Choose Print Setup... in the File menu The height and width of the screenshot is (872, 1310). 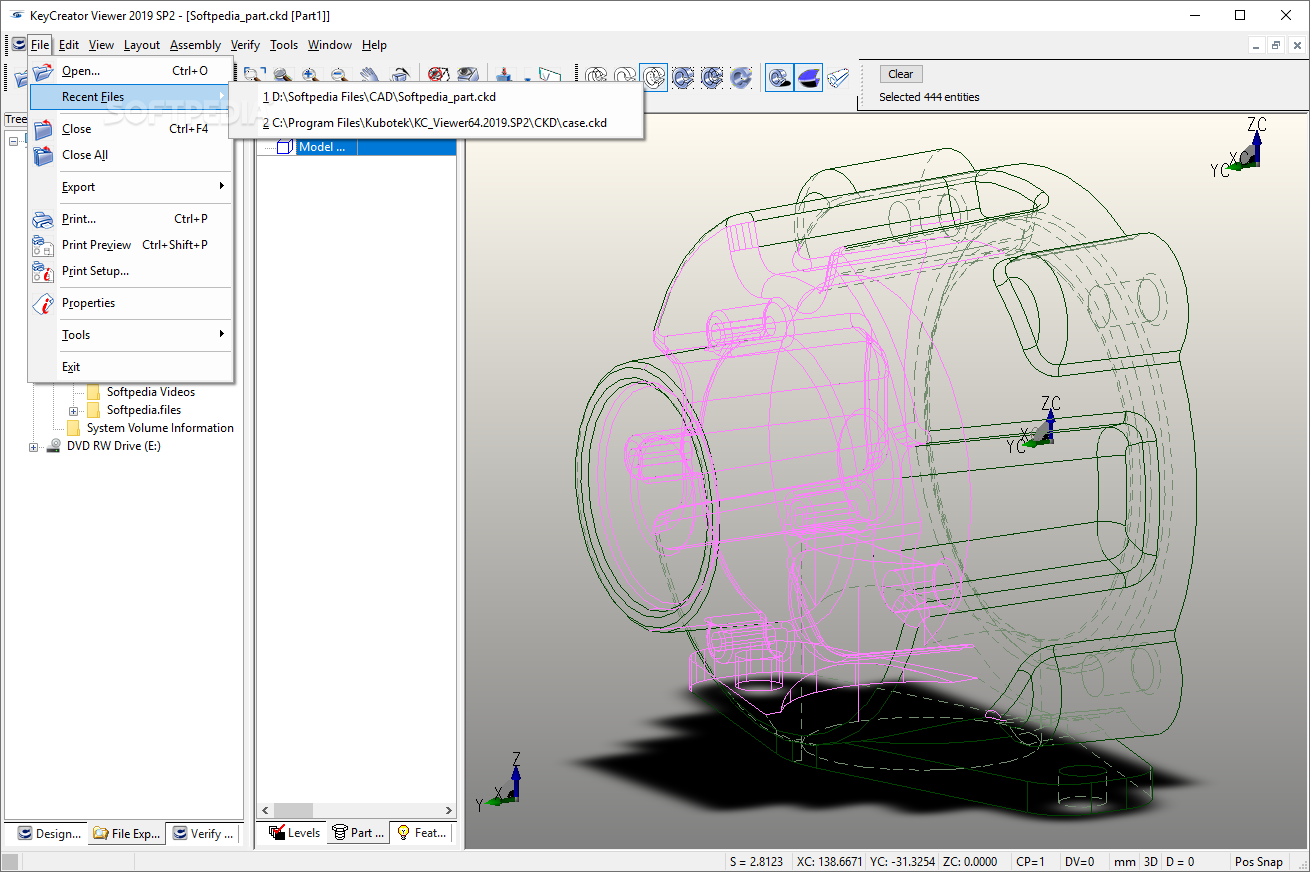pos(131,271)
